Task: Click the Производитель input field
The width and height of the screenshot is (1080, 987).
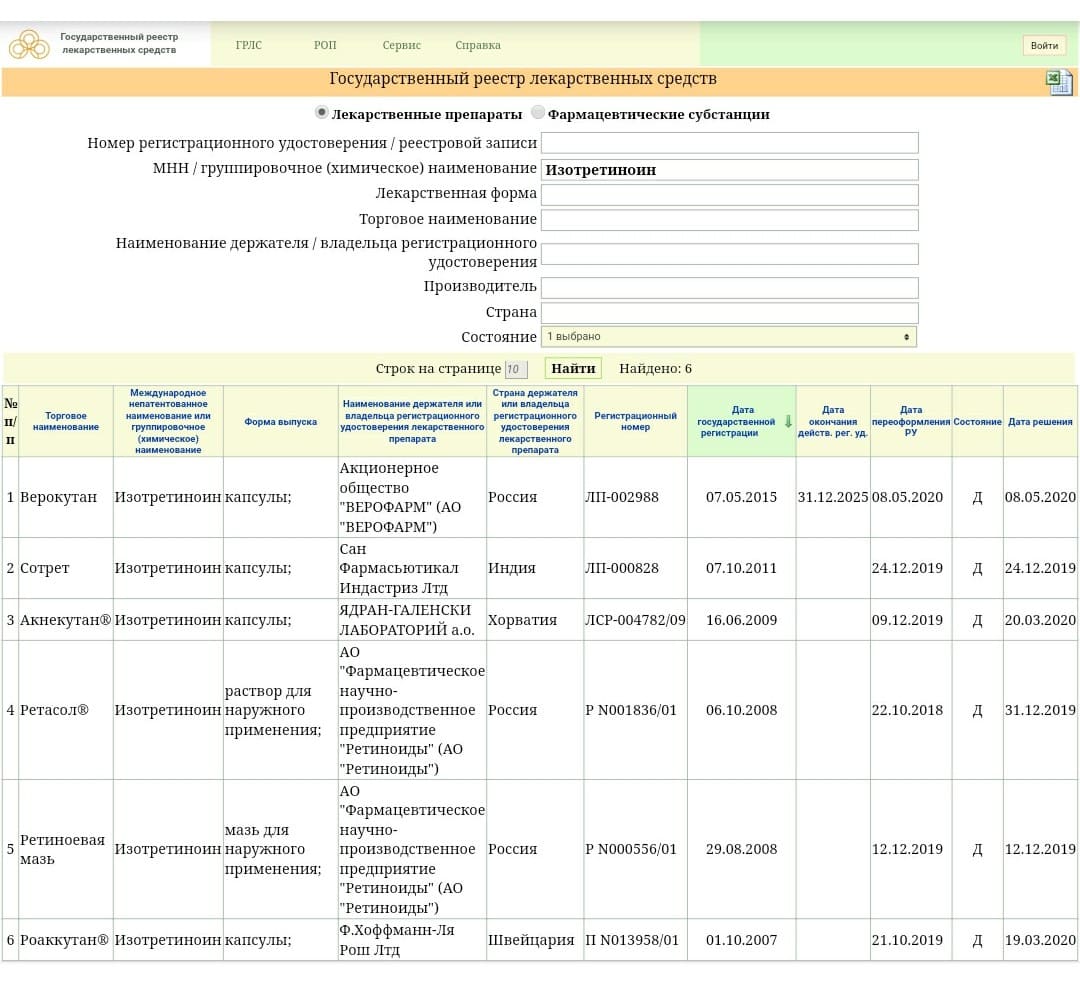Action: (x=729, y=288)
